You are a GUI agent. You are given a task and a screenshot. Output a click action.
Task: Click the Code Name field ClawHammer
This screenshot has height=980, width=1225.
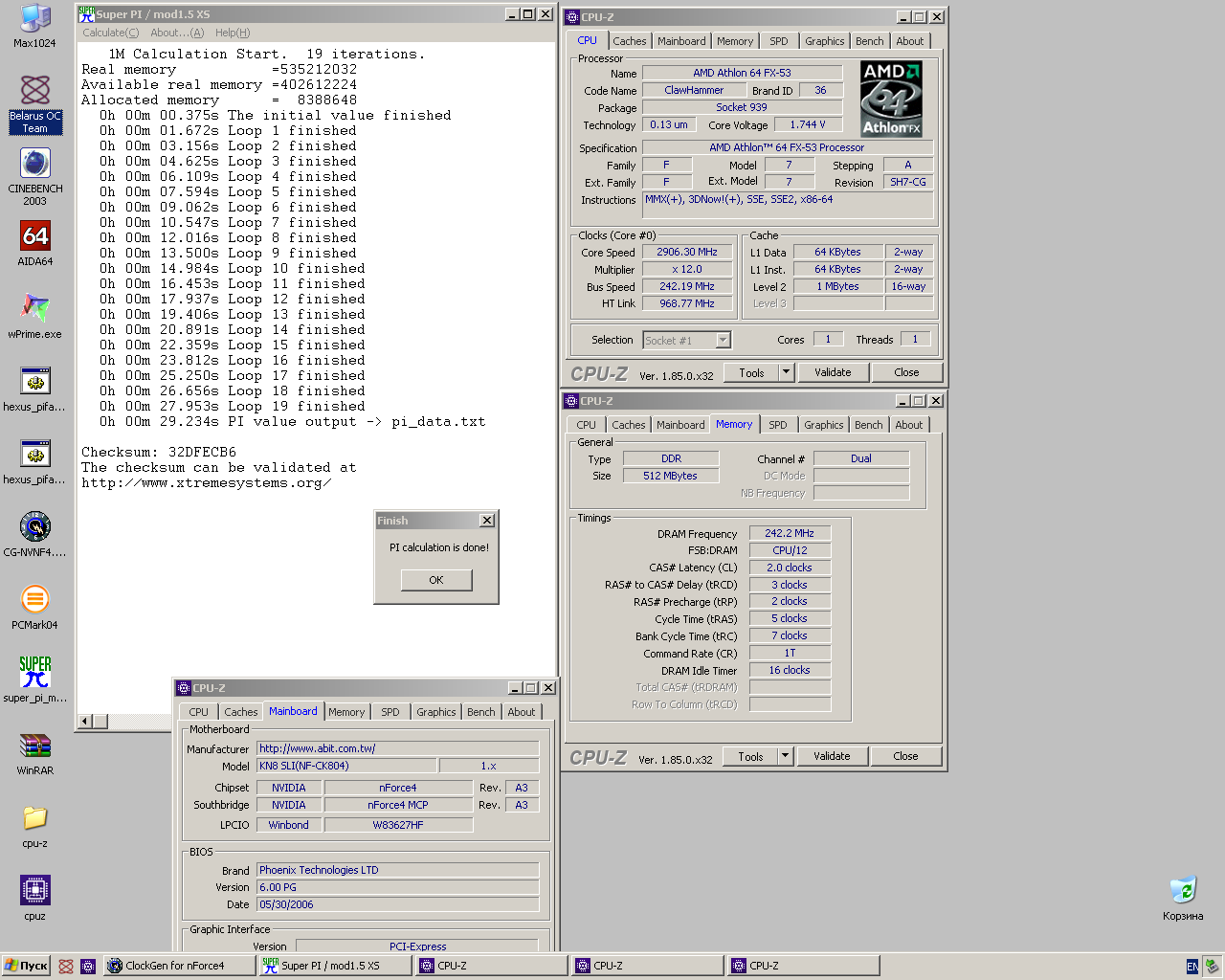pos(694,90)
